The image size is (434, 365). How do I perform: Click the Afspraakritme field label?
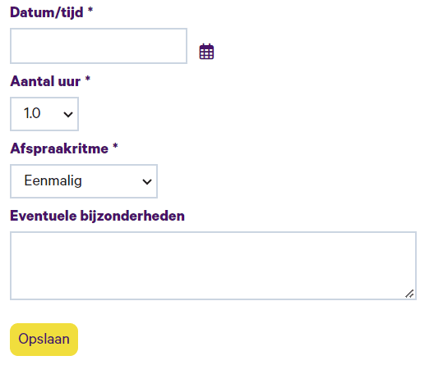click(x=59, y=149)
